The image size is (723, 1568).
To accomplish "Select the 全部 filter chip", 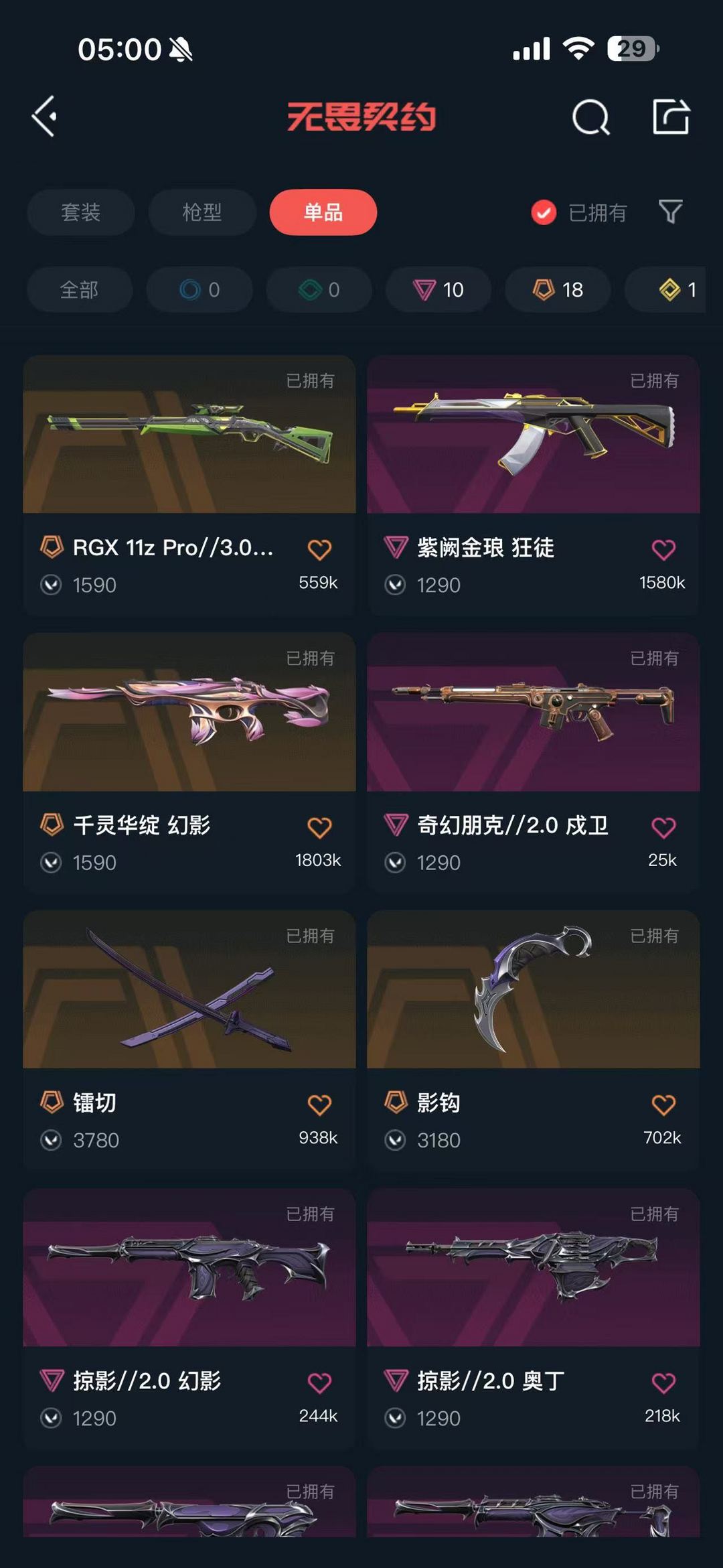I will [80, 289].
